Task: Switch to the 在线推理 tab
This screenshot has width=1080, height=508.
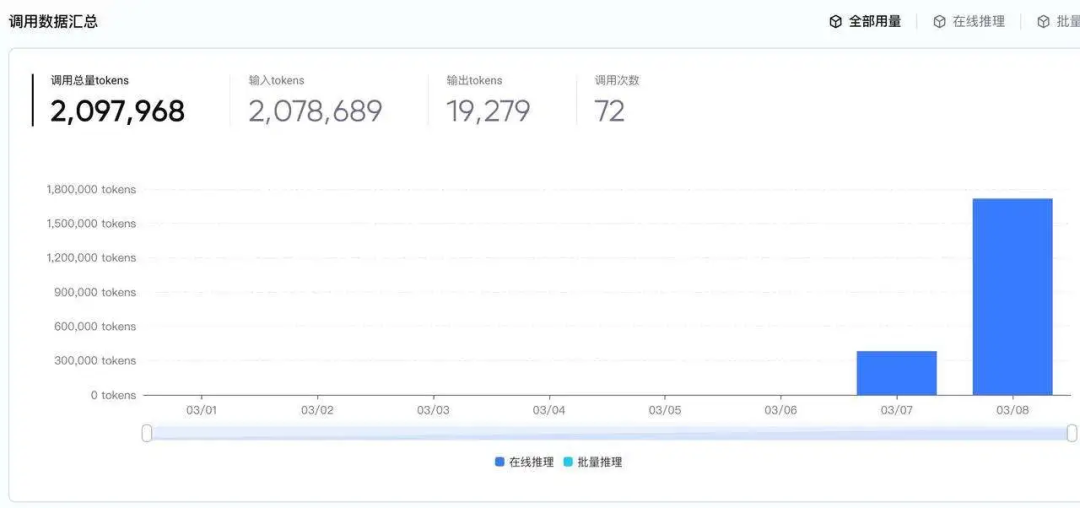Action: coord(969,21)
